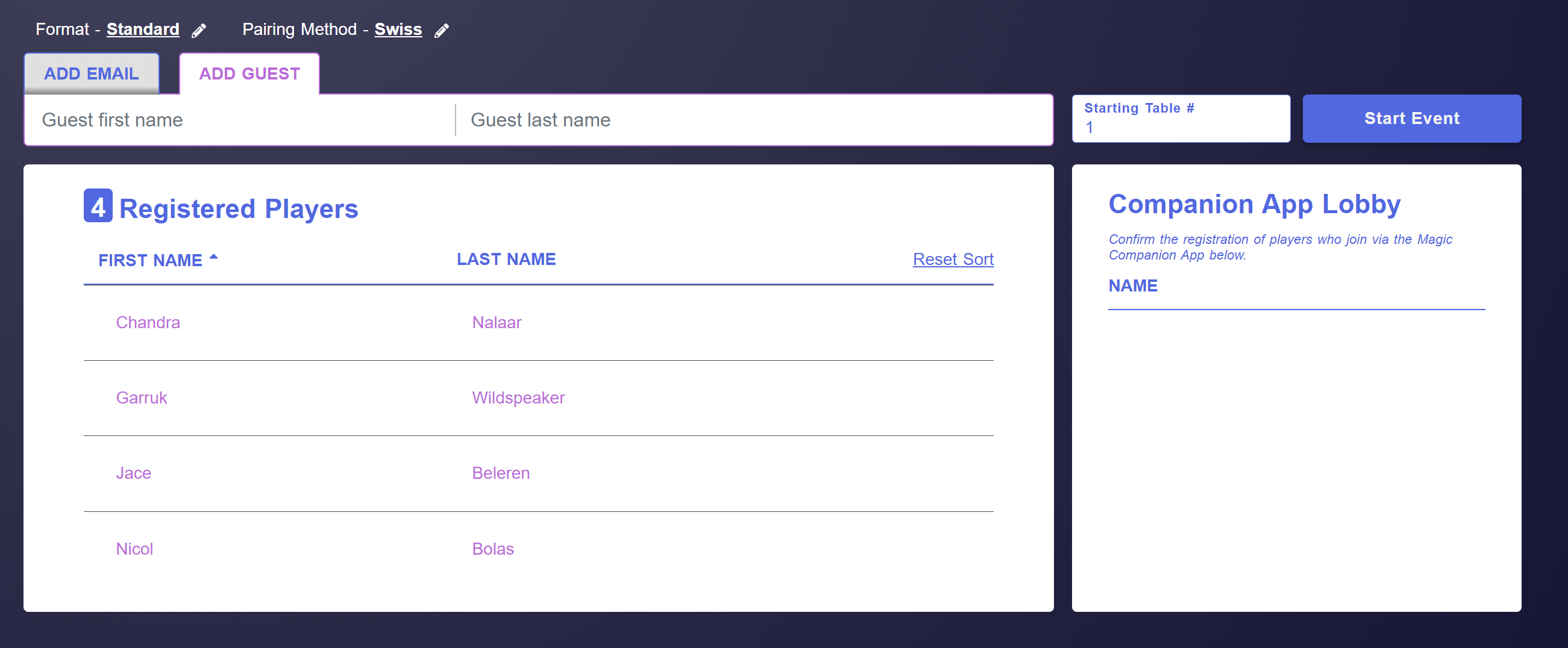Click the registered players count badge 4
Image resolution: width=1568 pixels, height=648 pixels.
(98, 205)
